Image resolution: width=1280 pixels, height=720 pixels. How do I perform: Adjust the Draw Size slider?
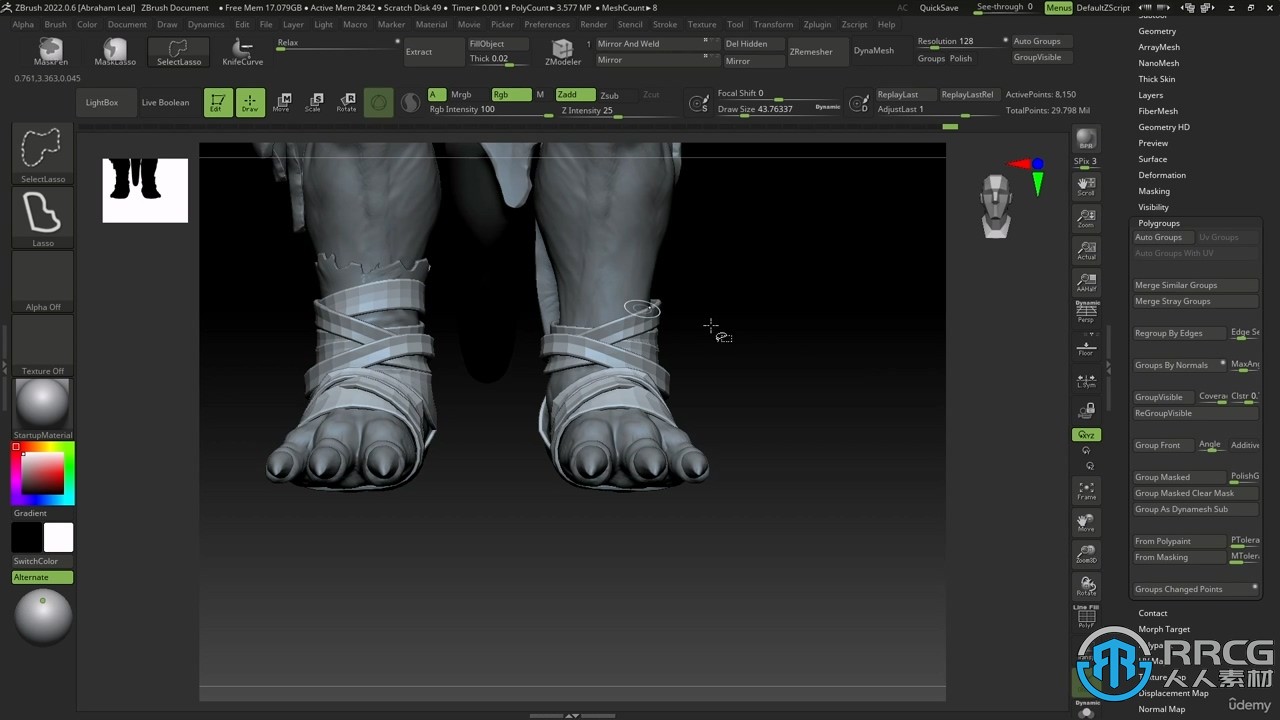(779, 109)
